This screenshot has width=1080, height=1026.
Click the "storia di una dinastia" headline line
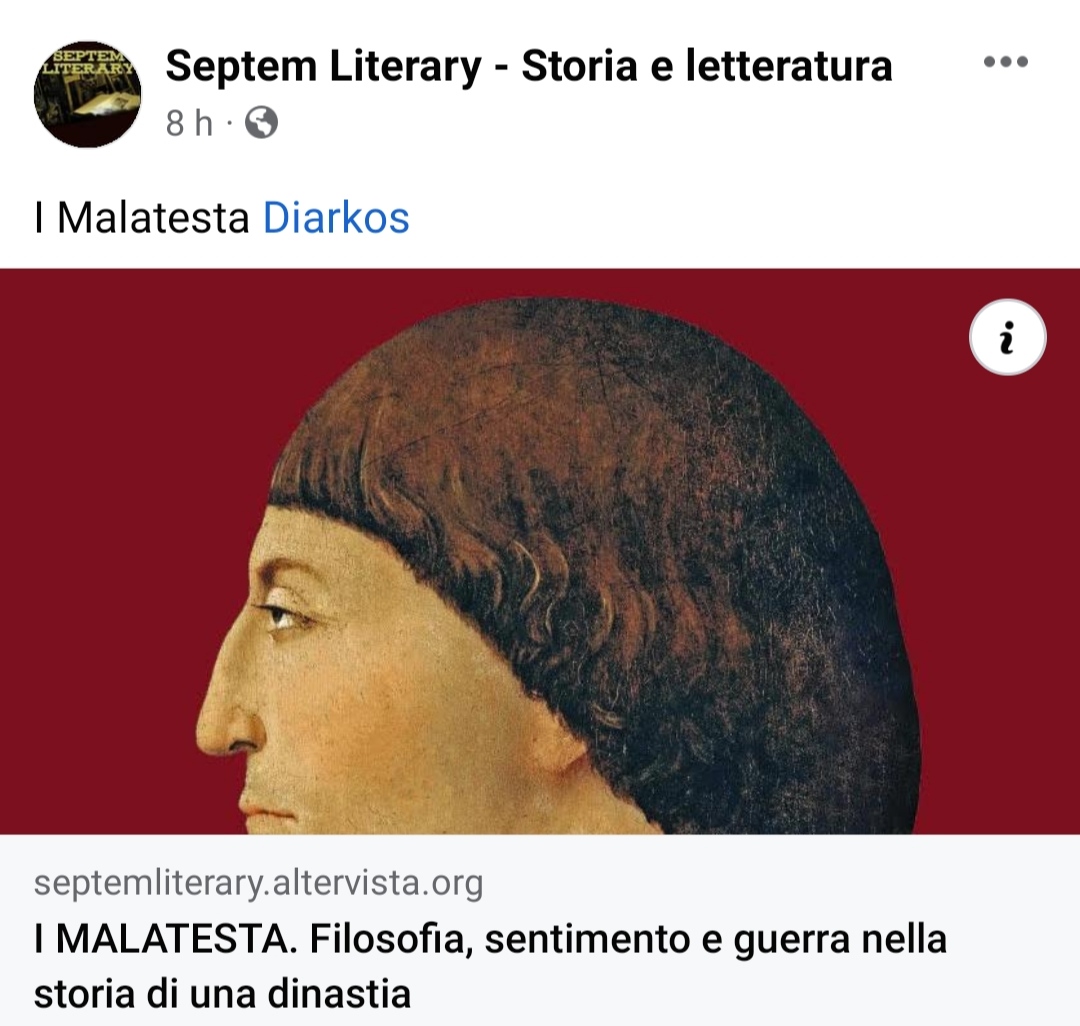click(222, 994)
